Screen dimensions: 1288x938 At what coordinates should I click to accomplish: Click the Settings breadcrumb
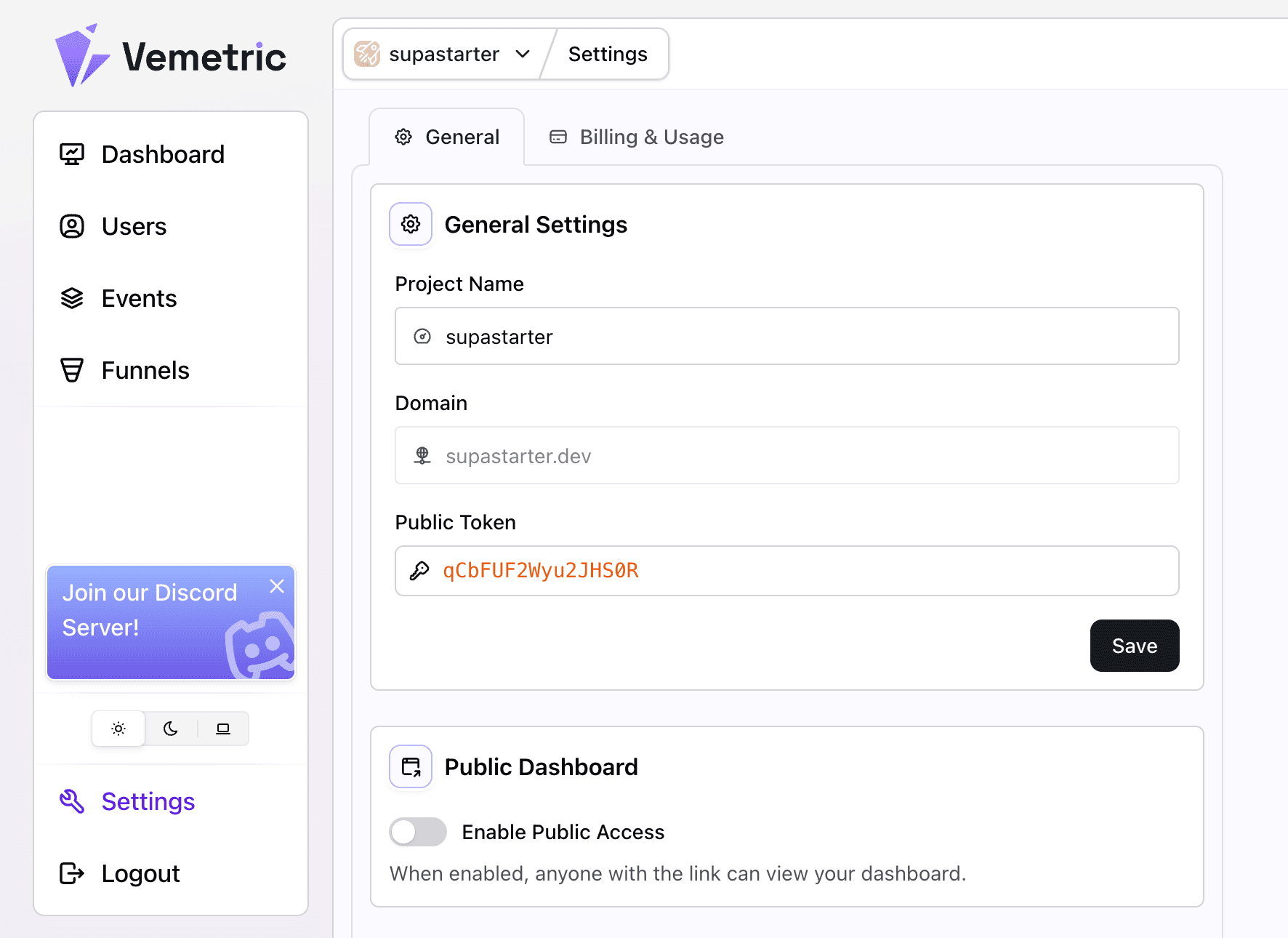coord(608,54)
